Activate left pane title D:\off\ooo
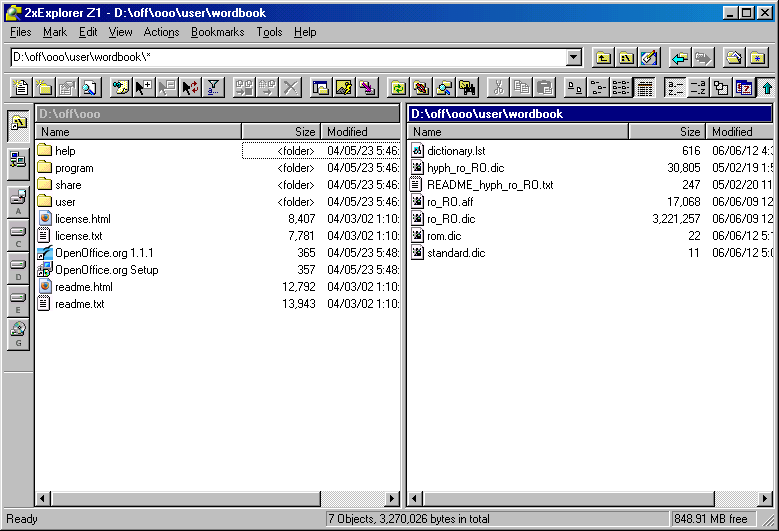Image resolution: width=779 pixels, height=531 pixels. point(218,114)
